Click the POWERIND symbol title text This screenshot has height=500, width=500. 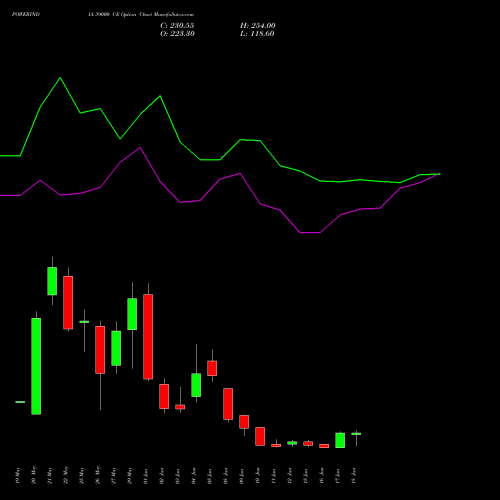tap(26, 14)
